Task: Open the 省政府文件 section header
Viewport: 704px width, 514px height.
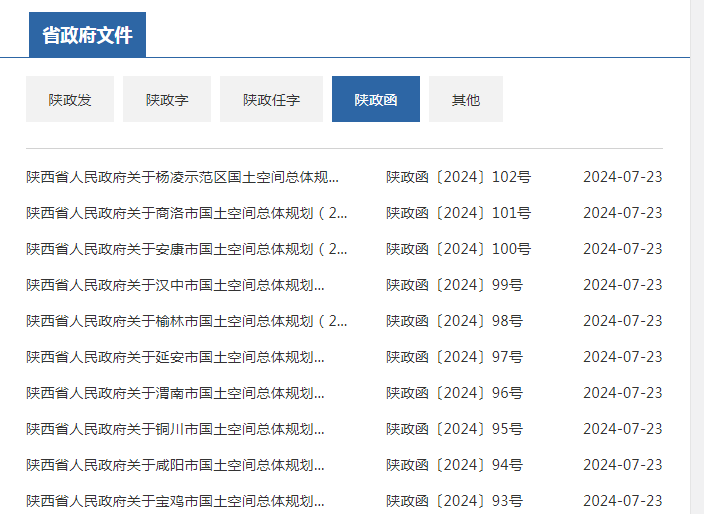Action: 87,35
